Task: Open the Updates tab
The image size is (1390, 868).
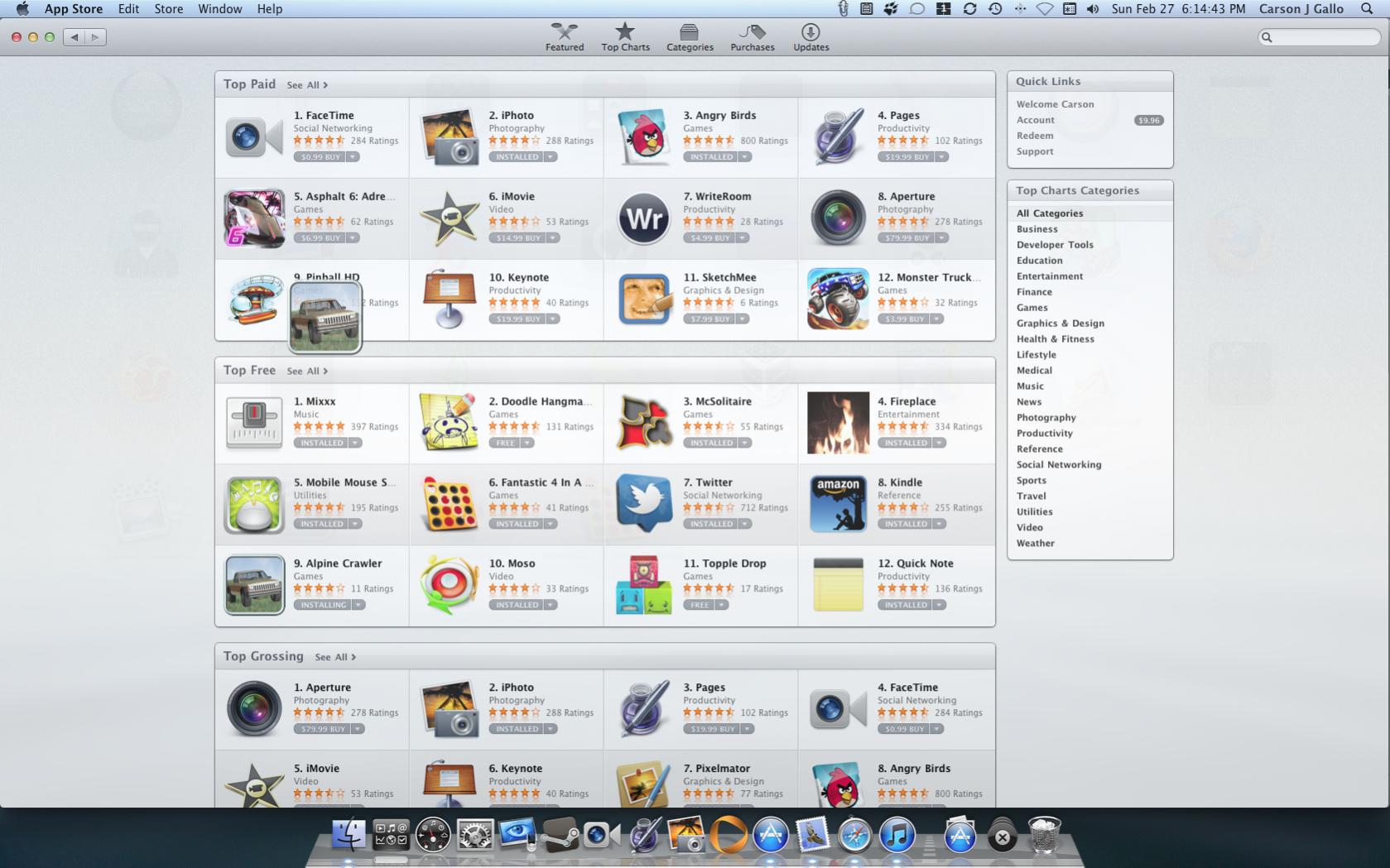Action: click(x=811, y=37)
